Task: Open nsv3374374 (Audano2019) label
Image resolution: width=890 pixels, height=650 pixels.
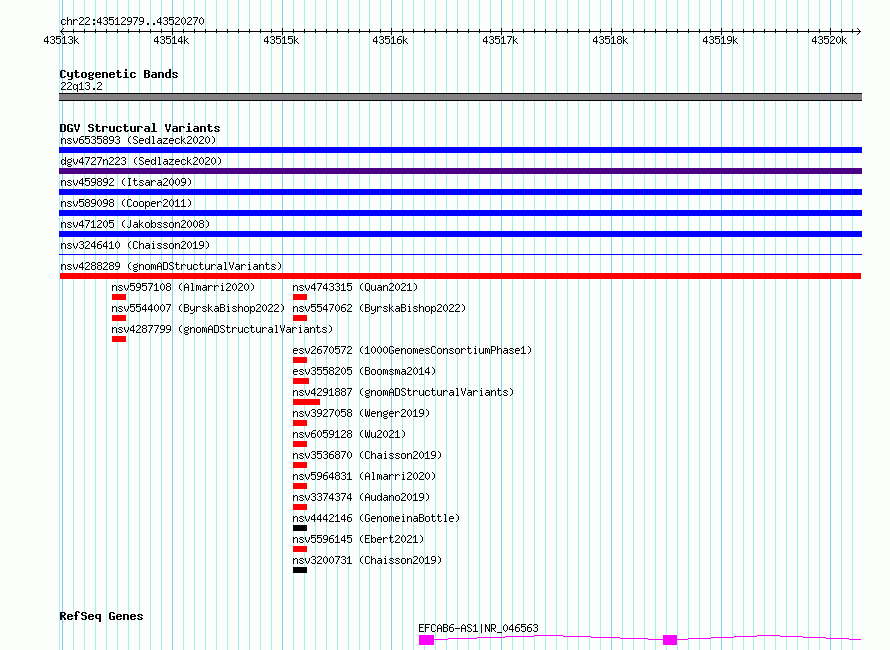Action: [361, 497]
